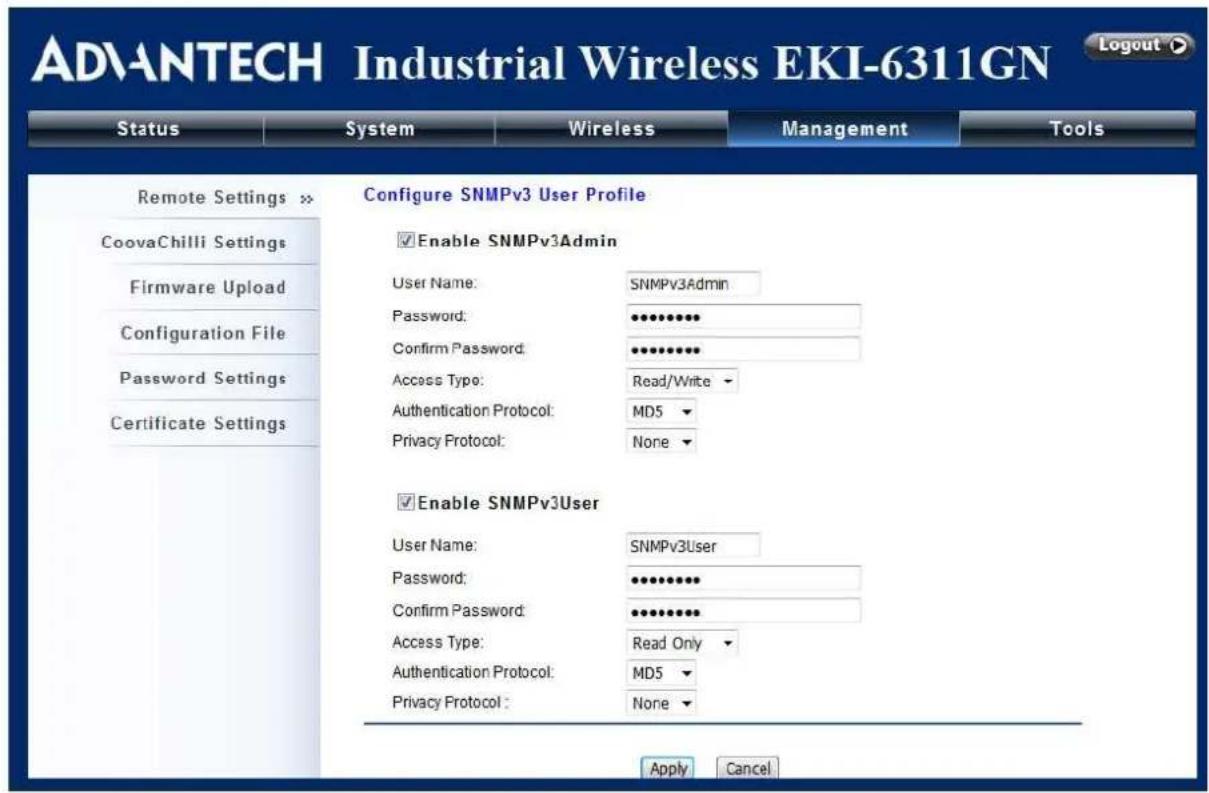Open Certificate Settings page

(x=198, y=423)
